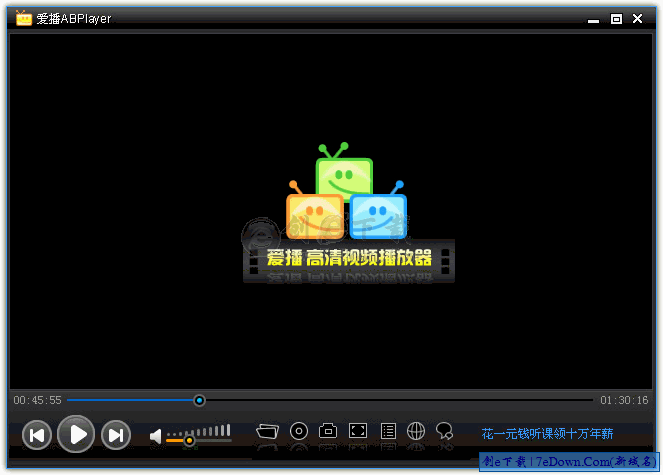Screen dimensions: 663x475
Task: Click the previous track button
Action: [x=37, y=435]
